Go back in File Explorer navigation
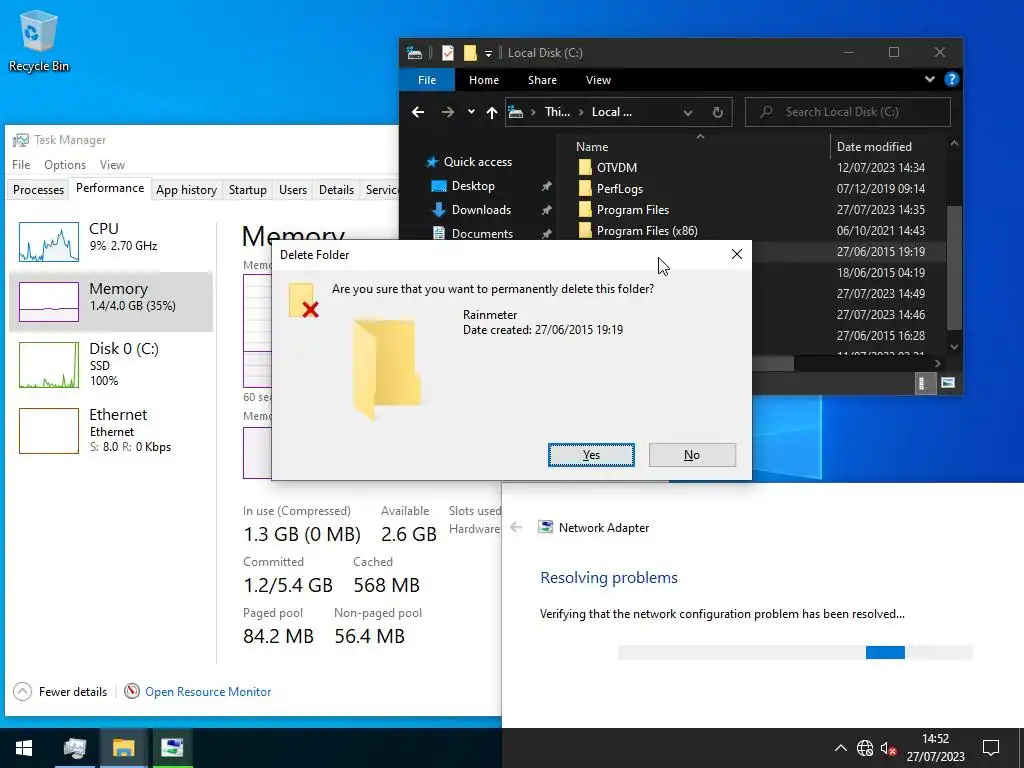 click(418, 112)
